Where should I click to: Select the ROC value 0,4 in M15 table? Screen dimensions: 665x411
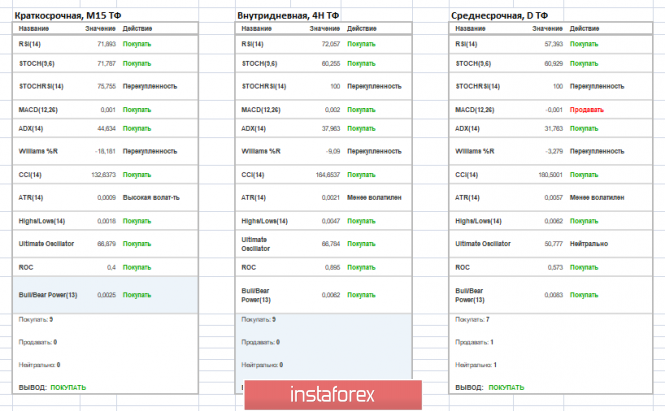click(111, 268)
